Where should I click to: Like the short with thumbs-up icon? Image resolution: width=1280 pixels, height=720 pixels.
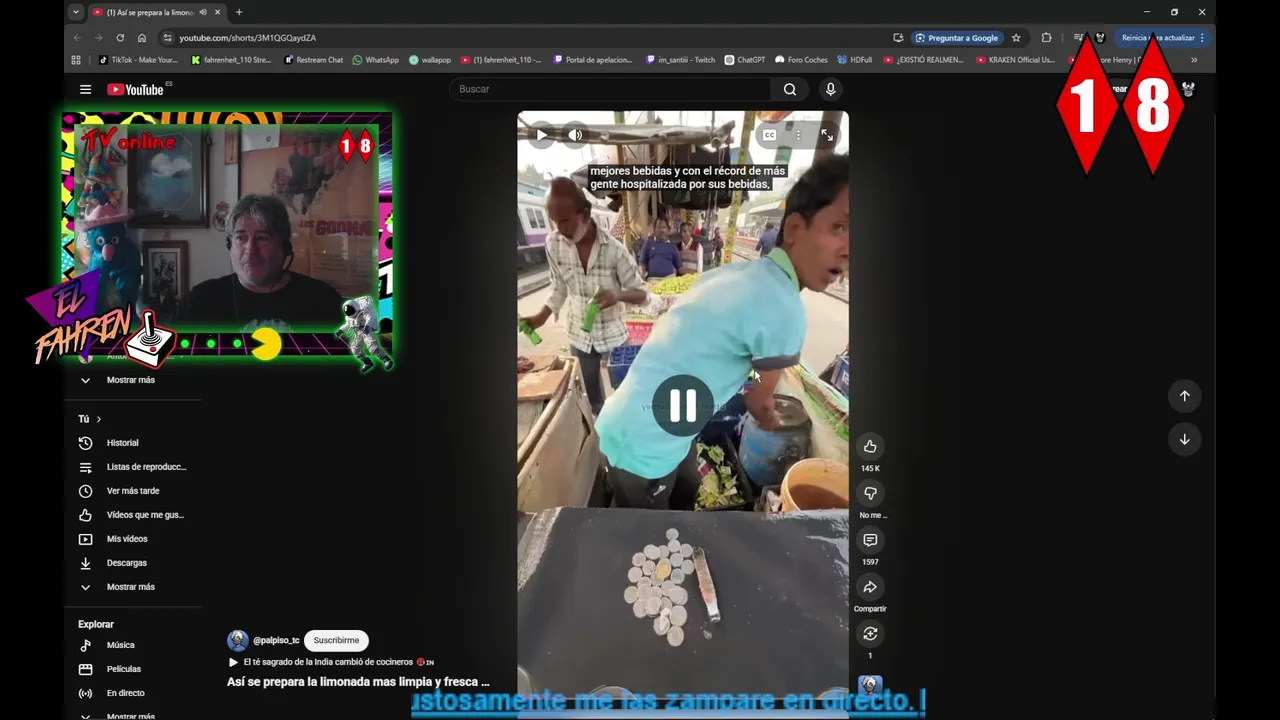(x=870, y=446)
